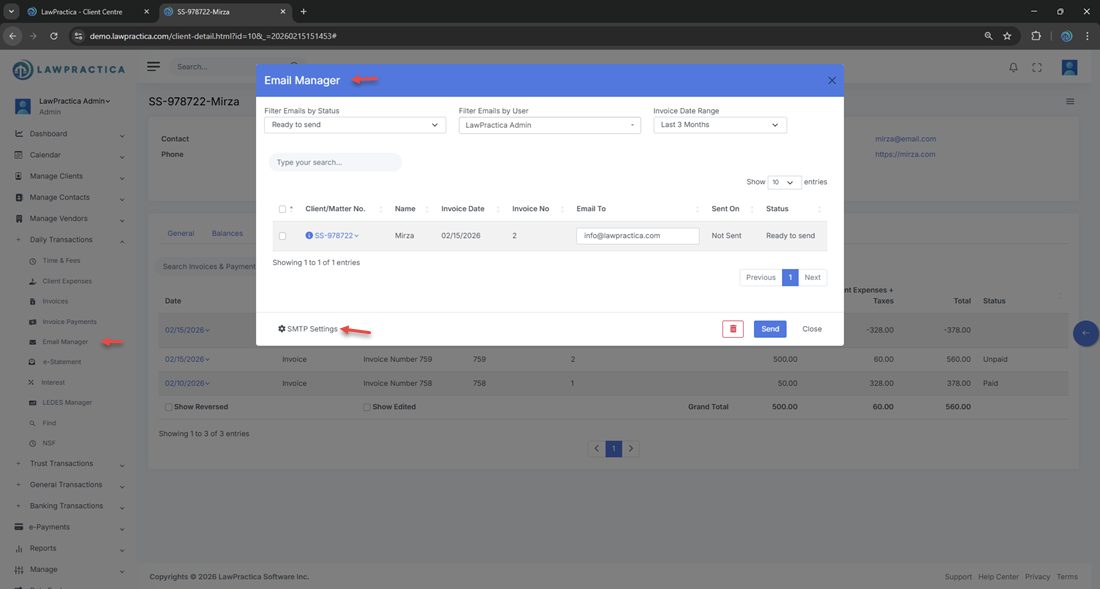Expand Trust Transactions sidebar menu

pos(61,464)
